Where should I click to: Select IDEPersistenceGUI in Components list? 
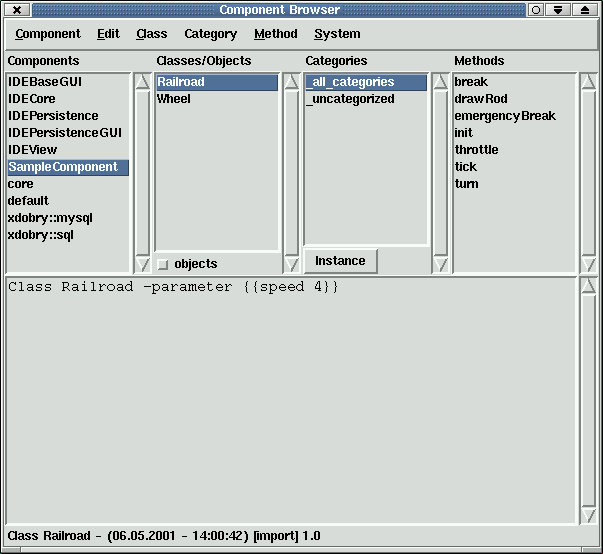tap(65, 133)
